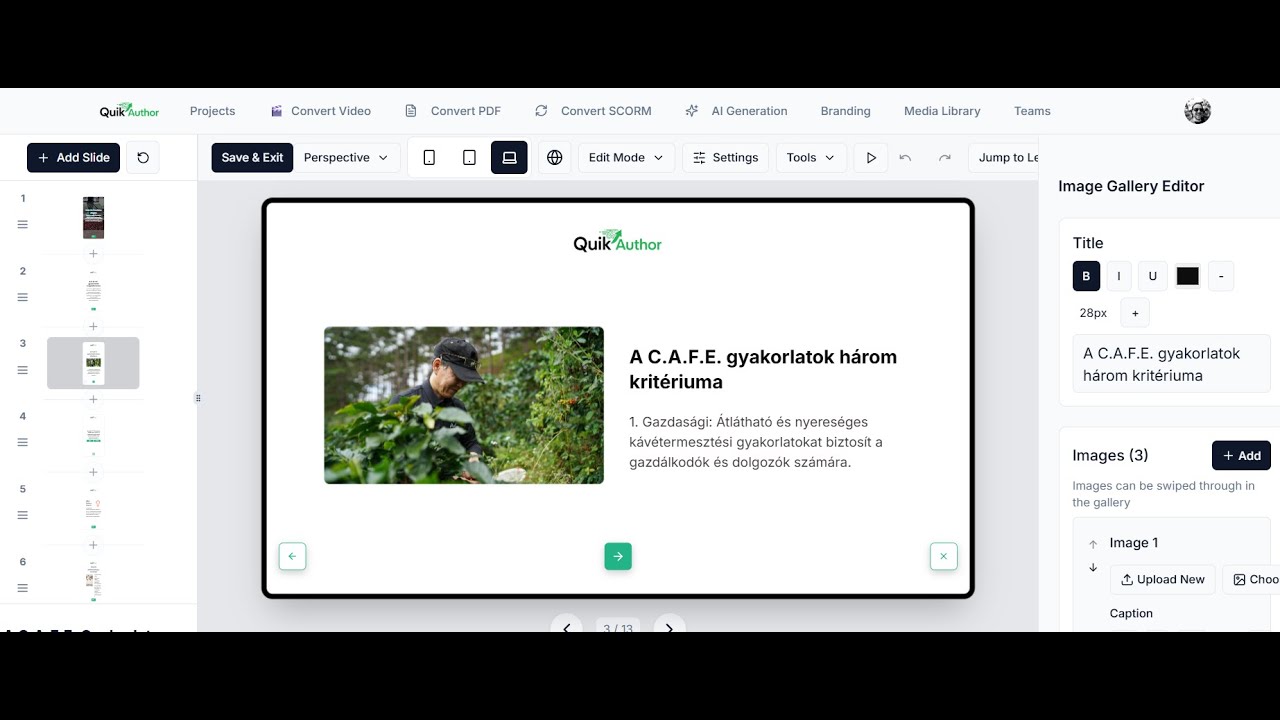Click the green next arrow on the slide
Screen dimensions: 1280x720
(618, 557)
